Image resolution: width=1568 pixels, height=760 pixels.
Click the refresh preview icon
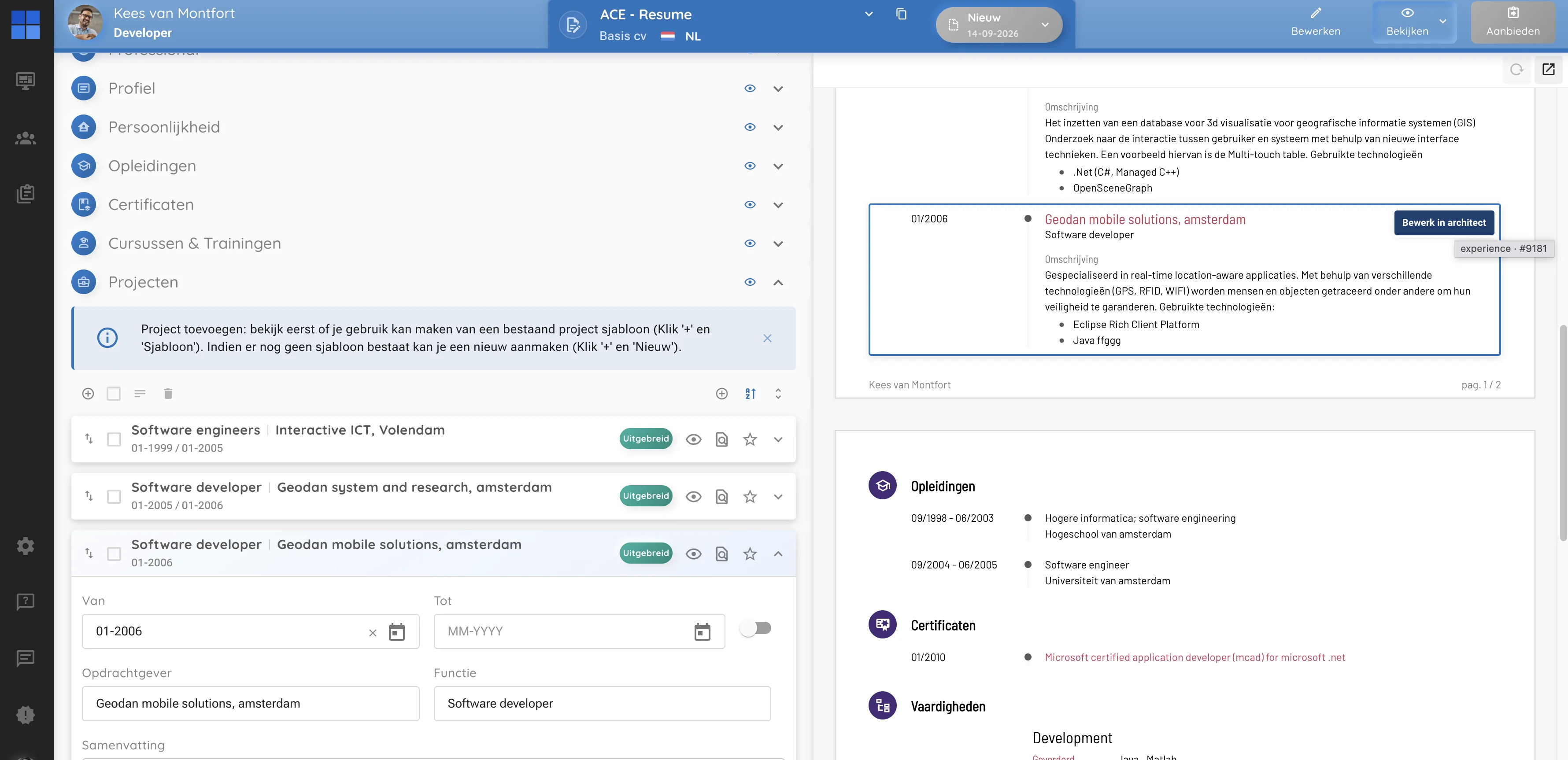(x=1516, y=70)
